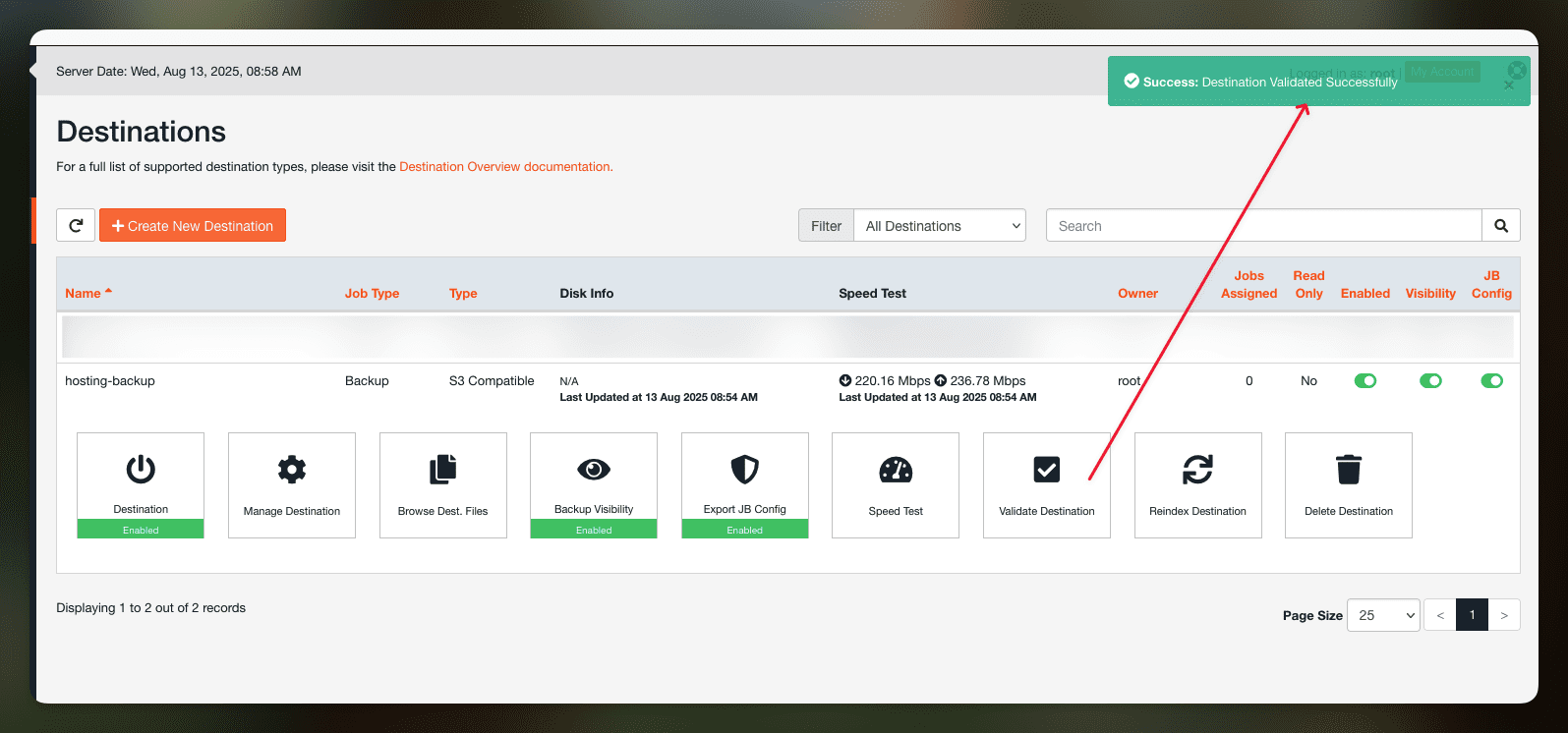This screenshot has height=733, width=1568.
Task: Open the Page Size 25 dropdown
Action: point(1383,615)
